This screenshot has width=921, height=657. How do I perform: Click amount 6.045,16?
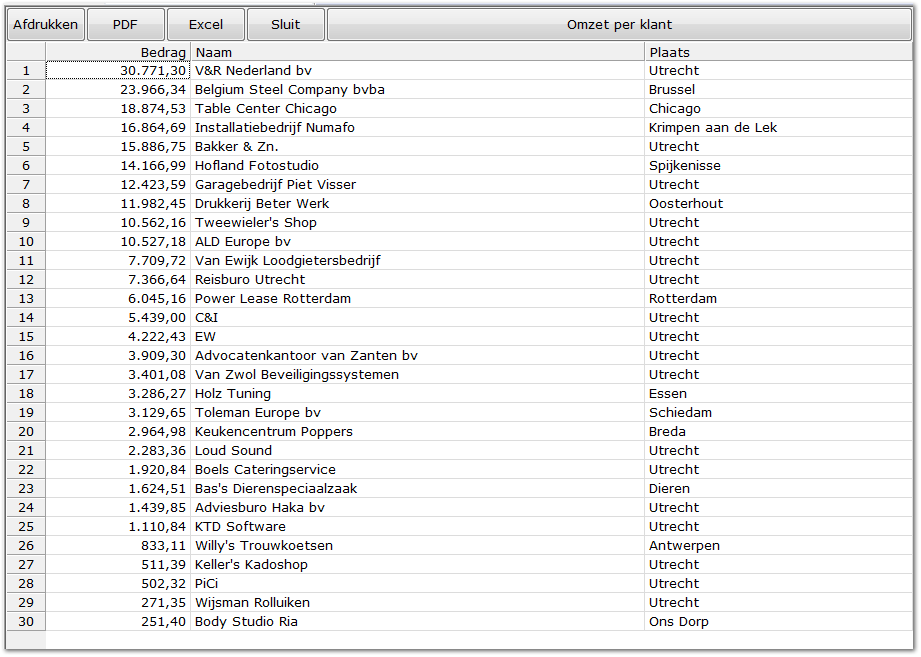click(118, 298)
